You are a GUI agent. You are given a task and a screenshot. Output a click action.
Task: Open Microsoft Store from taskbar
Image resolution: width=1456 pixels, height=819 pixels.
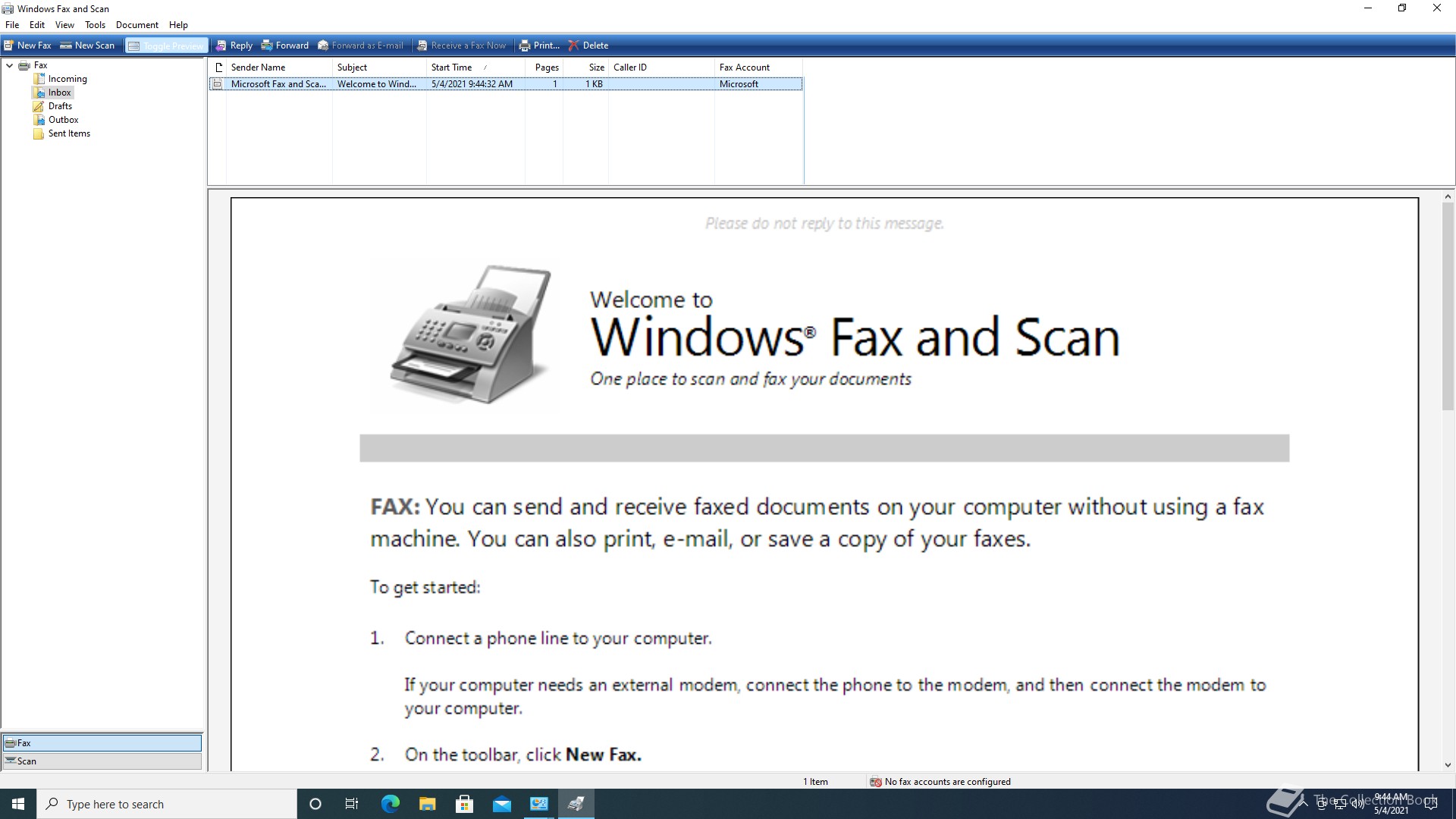click(464, 804)
